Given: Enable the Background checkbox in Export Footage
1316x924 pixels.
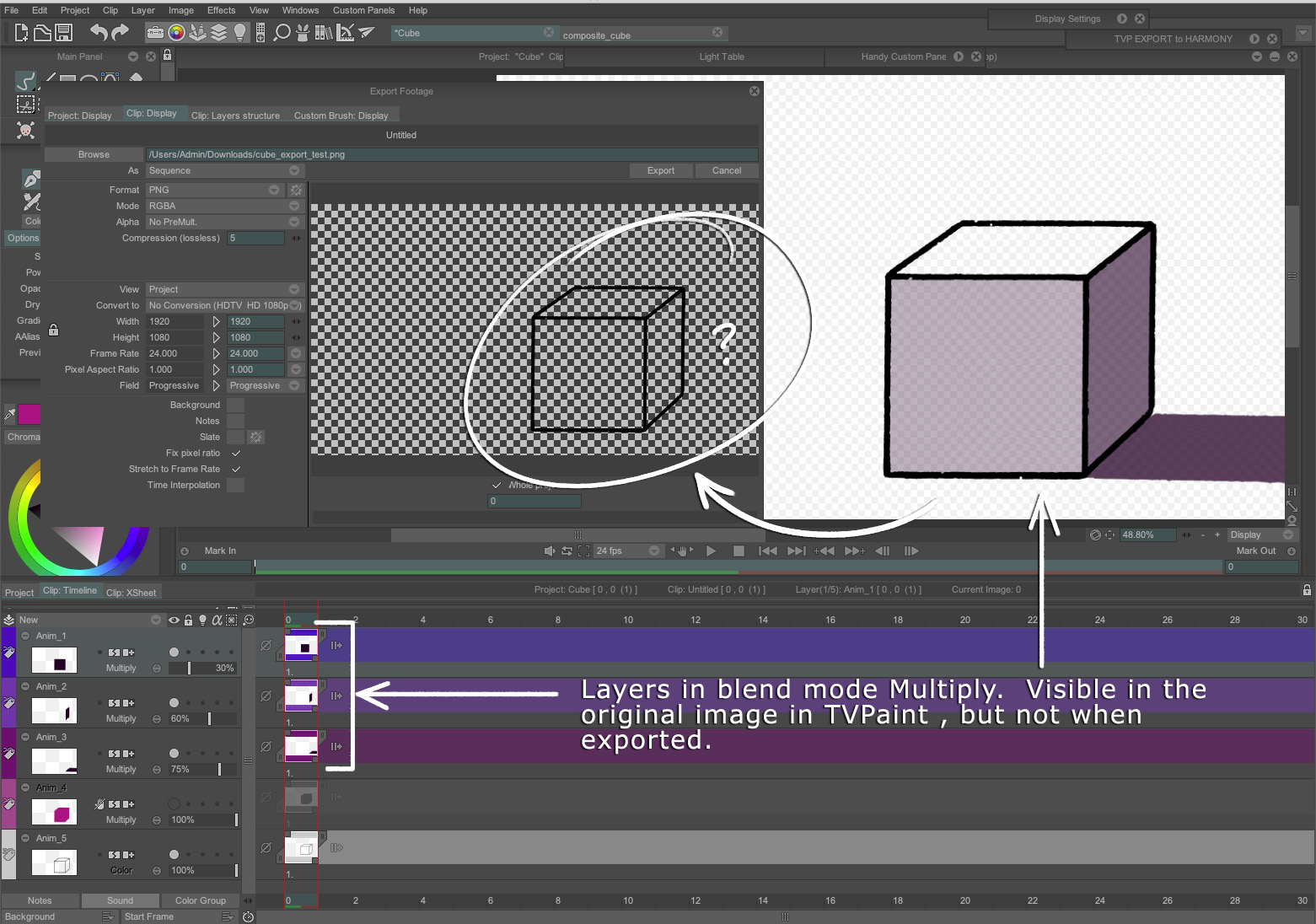Looking at the screenshot, I should coord(236,406).
